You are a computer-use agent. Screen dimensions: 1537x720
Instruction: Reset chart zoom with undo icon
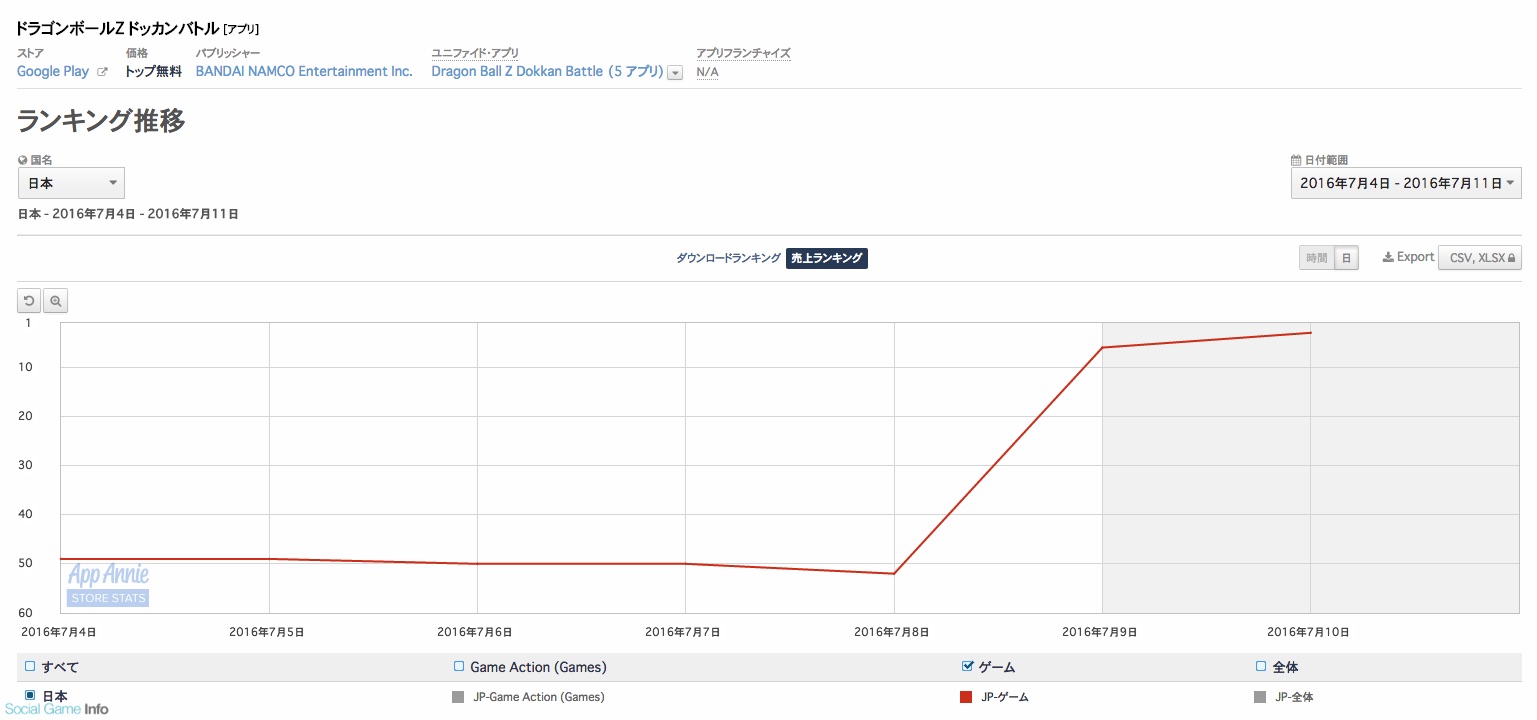tap(29, 300)
